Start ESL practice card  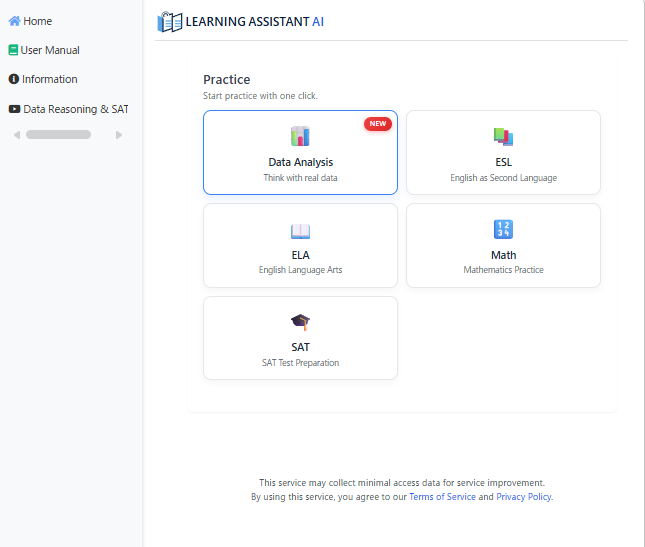point(503,152)
